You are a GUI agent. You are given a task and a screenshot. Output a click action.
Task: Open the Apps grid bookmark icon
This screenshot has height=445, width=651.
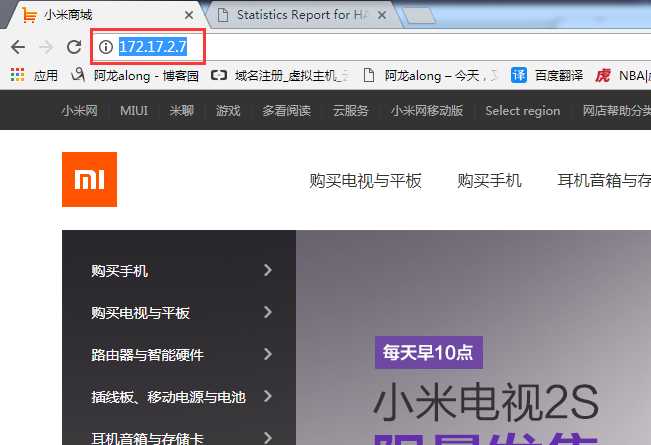tap(17, 75)
